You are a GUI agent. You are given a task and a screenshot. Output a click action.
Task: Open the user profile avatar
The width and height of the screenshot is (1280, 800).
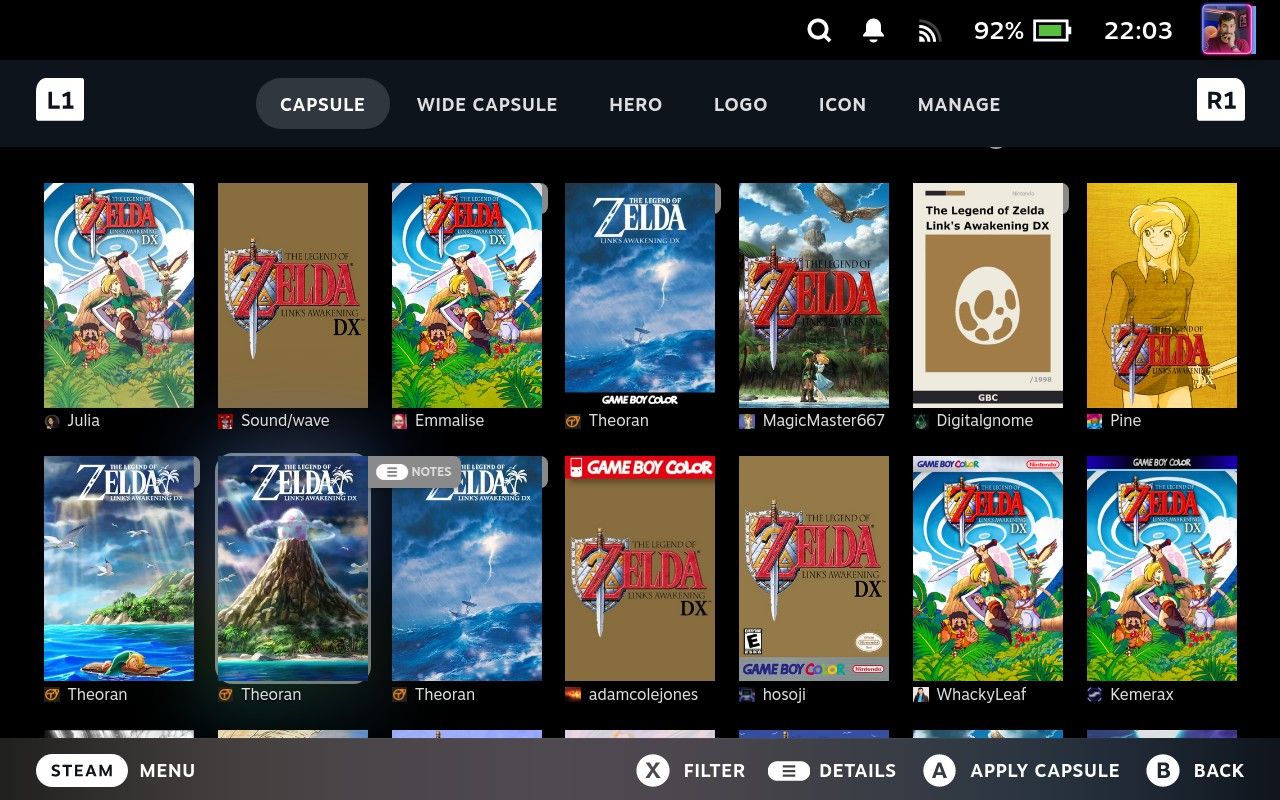tap(1227, 30)
